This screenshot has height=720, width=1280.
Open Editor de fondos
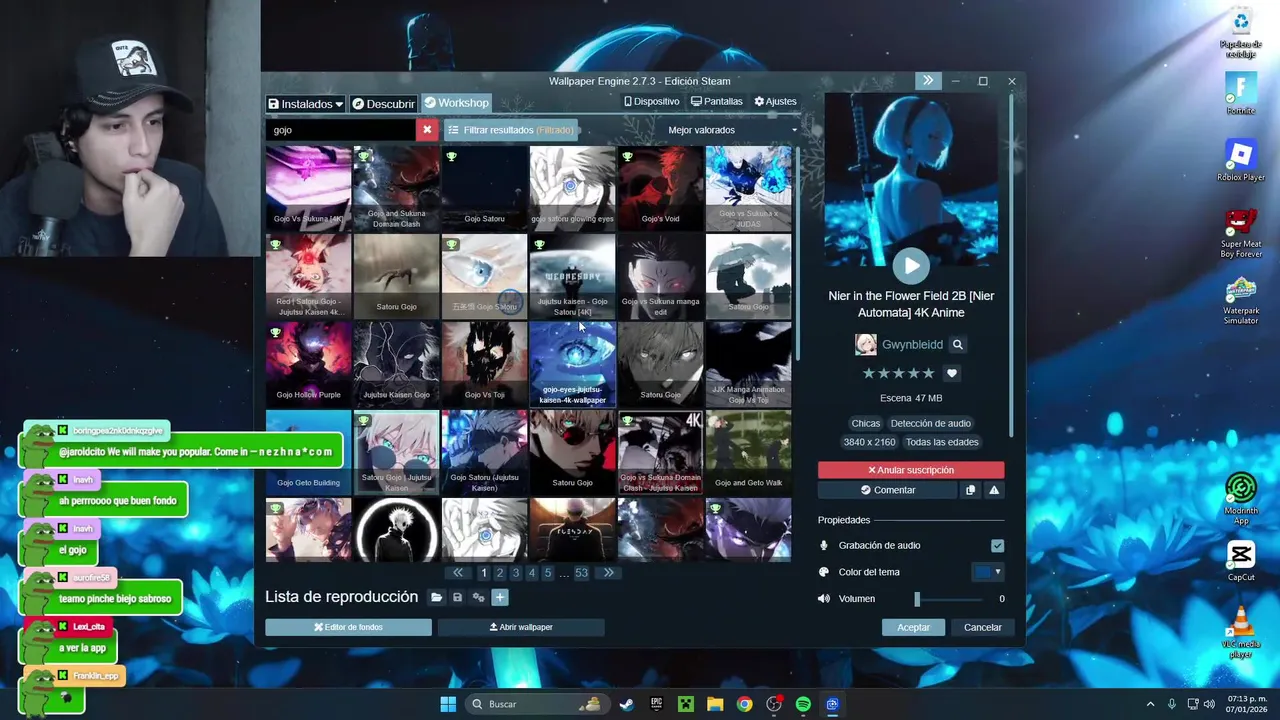click(x=348, y=627)
